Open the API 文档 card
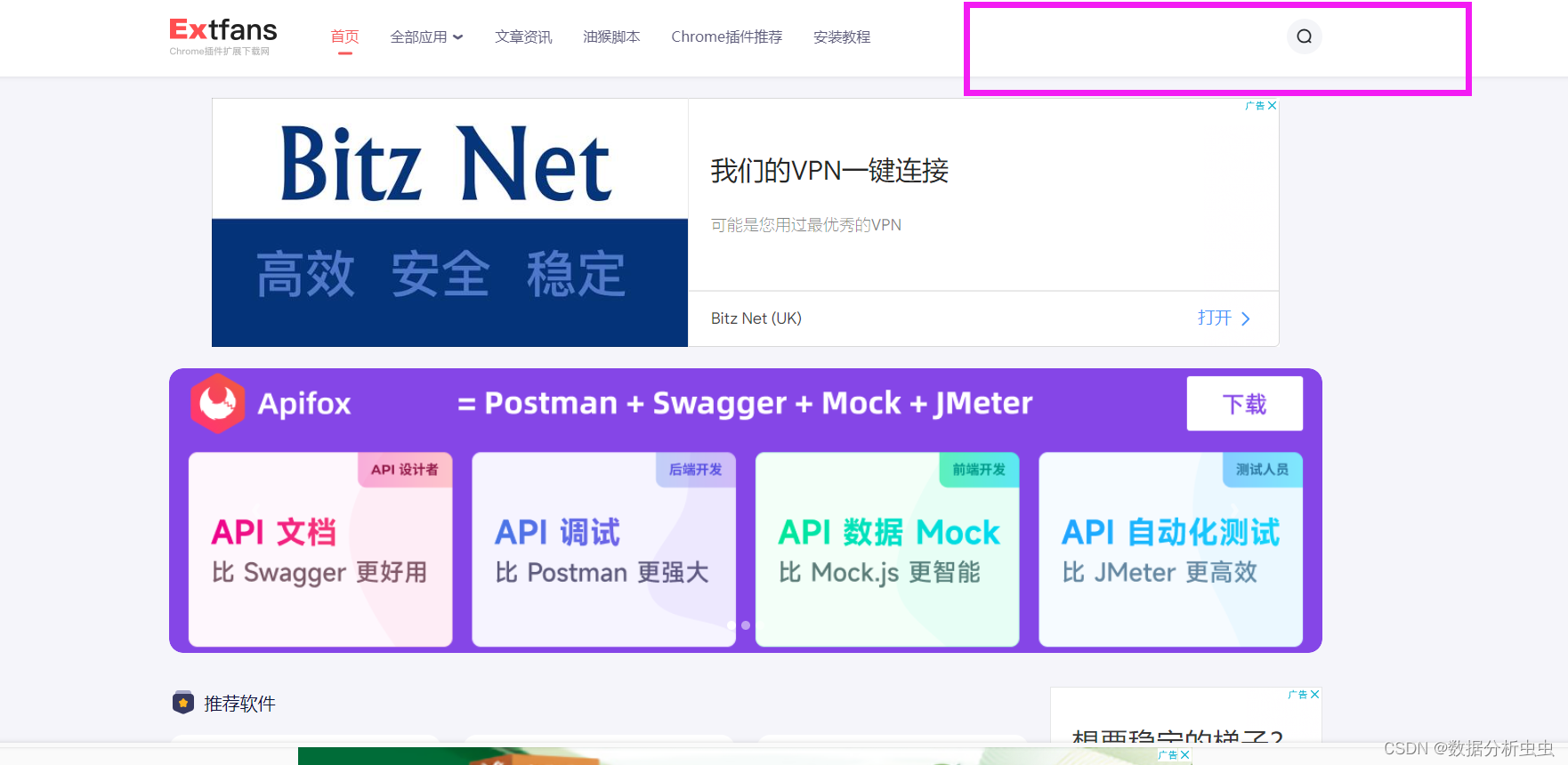 (320, 550)
